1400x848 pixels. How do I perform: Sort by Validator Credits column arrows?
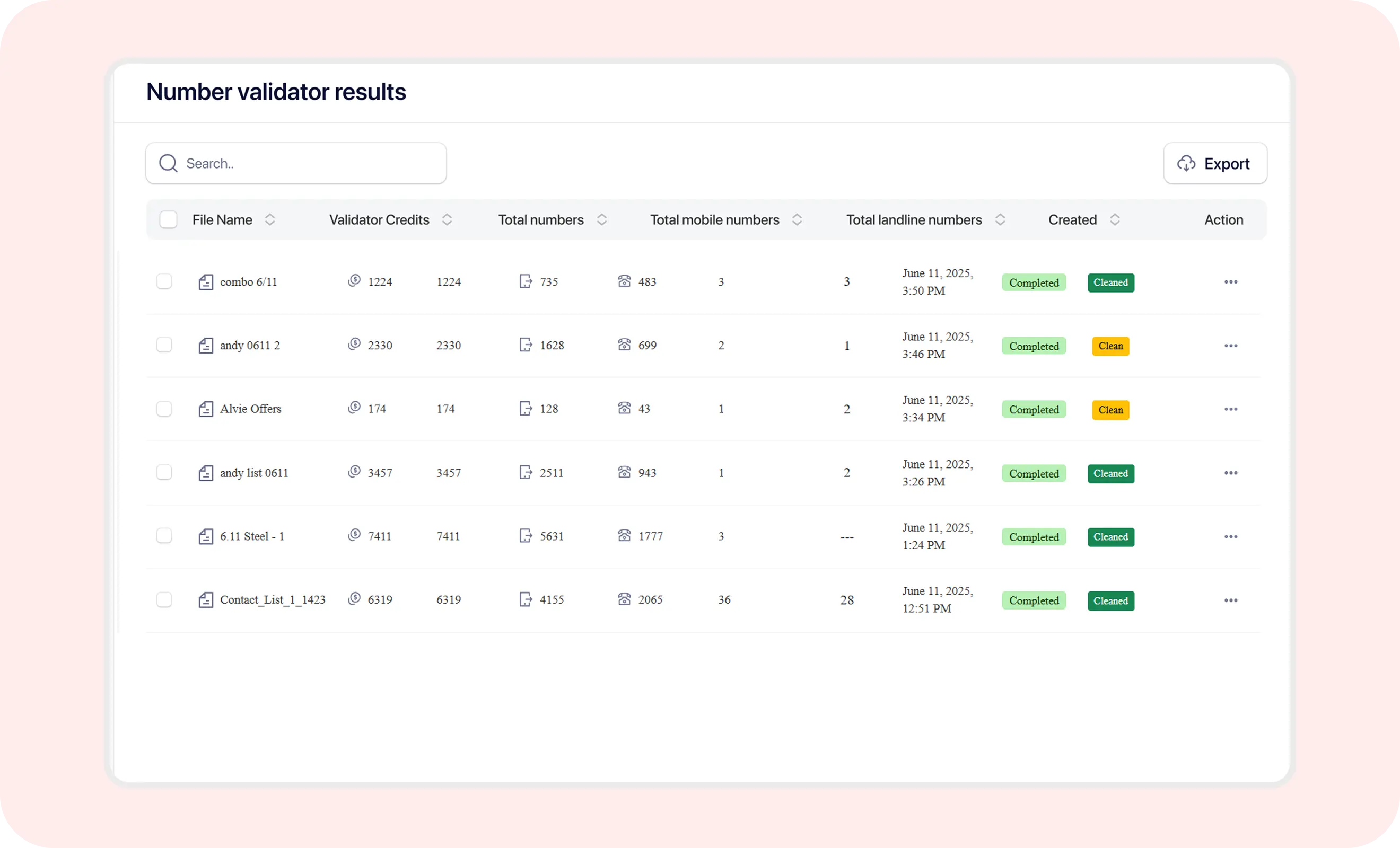(x=447, y=220)
